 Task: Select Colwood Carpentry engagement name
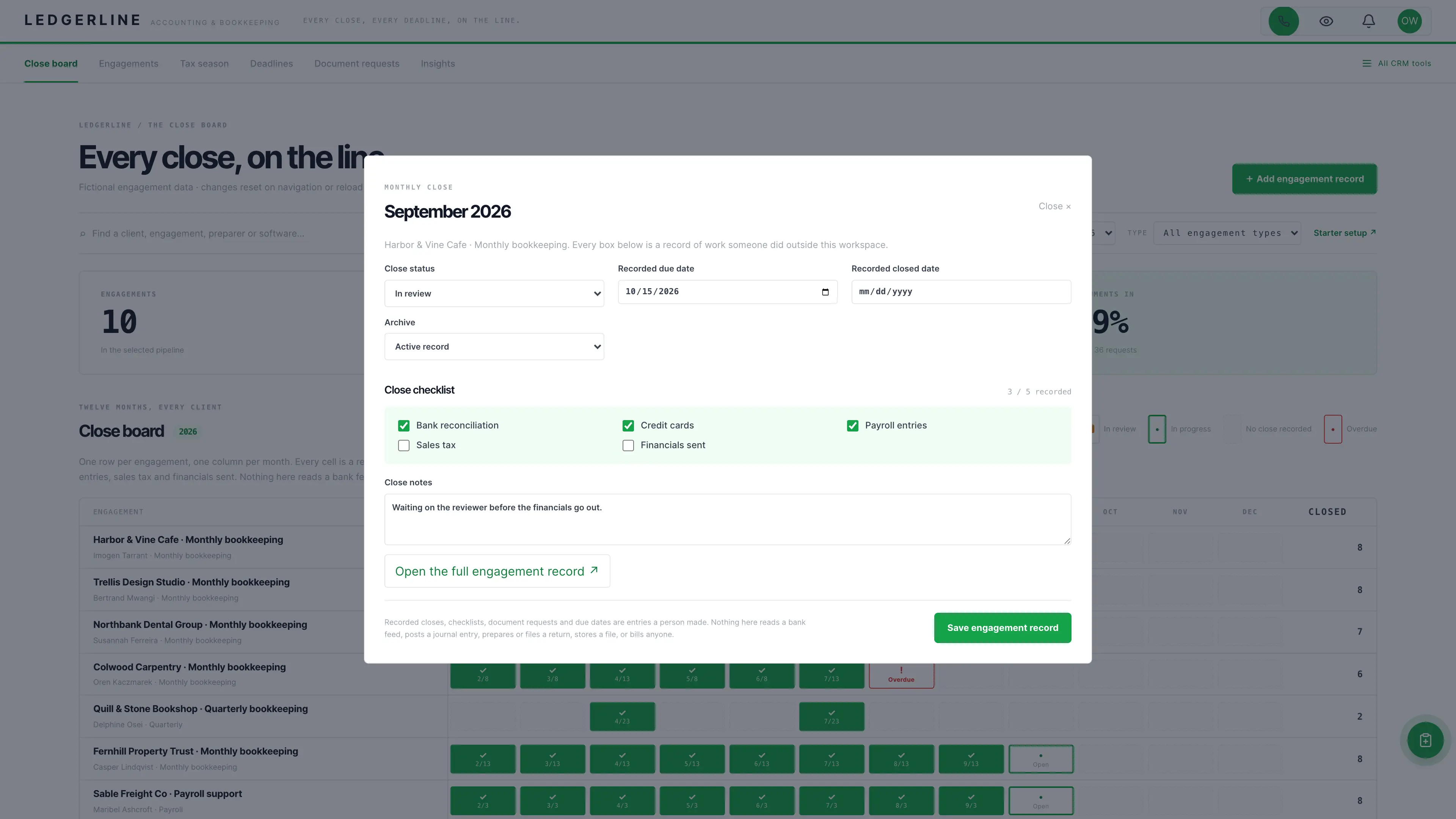coord(189,667)
